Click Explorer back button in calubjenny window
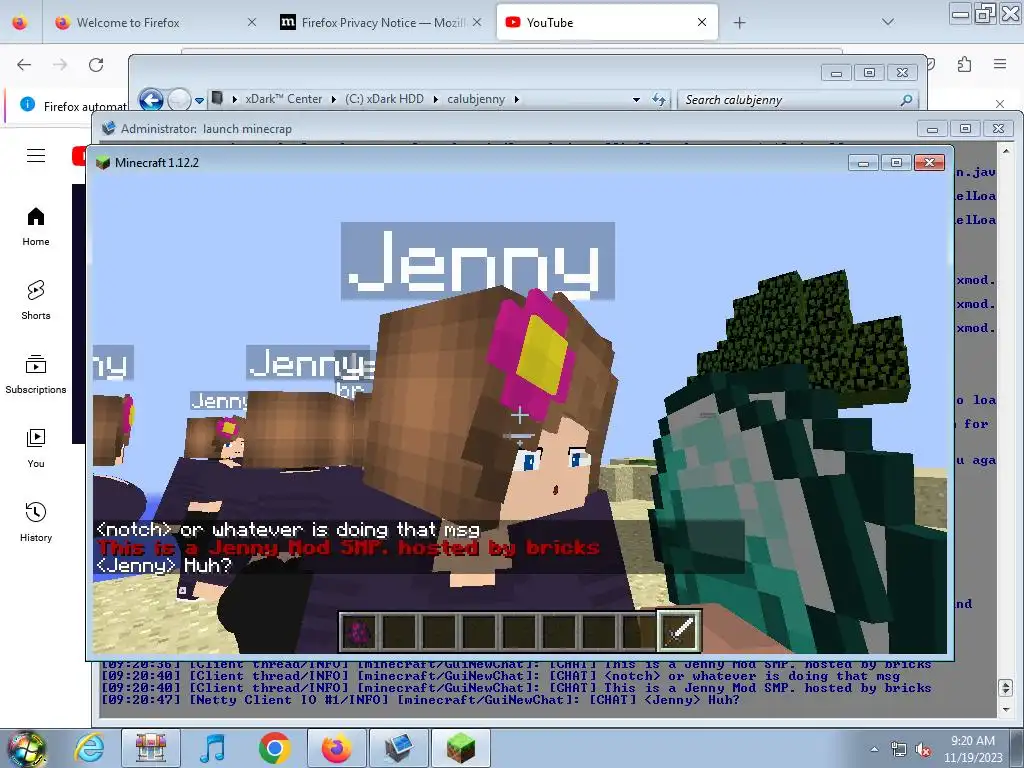This screenshot has width=1024, height=768. click(x=152, y=100)
